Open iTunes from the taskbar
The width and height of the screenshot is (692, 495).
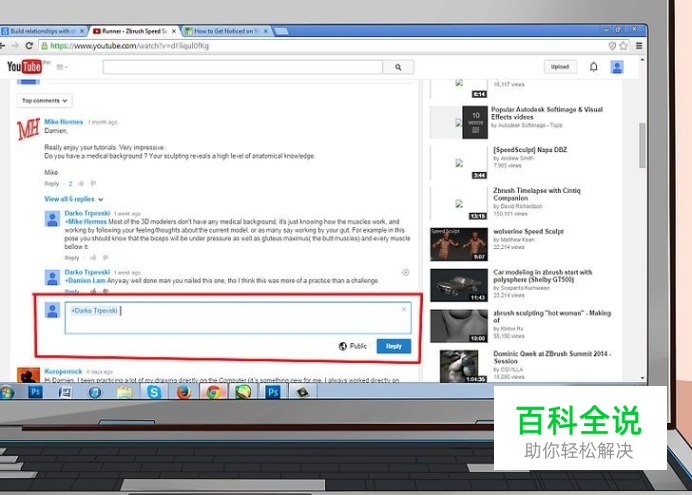click(x=94, y=392)
